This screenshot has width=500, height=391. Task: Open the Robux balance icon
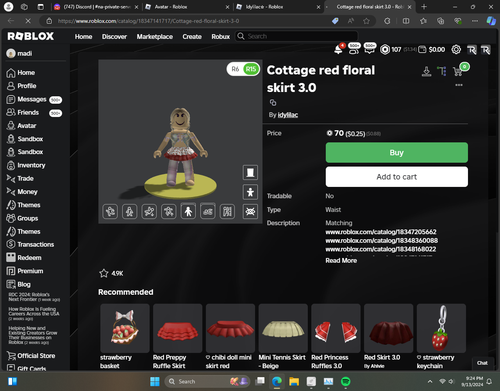click(385, 50)
